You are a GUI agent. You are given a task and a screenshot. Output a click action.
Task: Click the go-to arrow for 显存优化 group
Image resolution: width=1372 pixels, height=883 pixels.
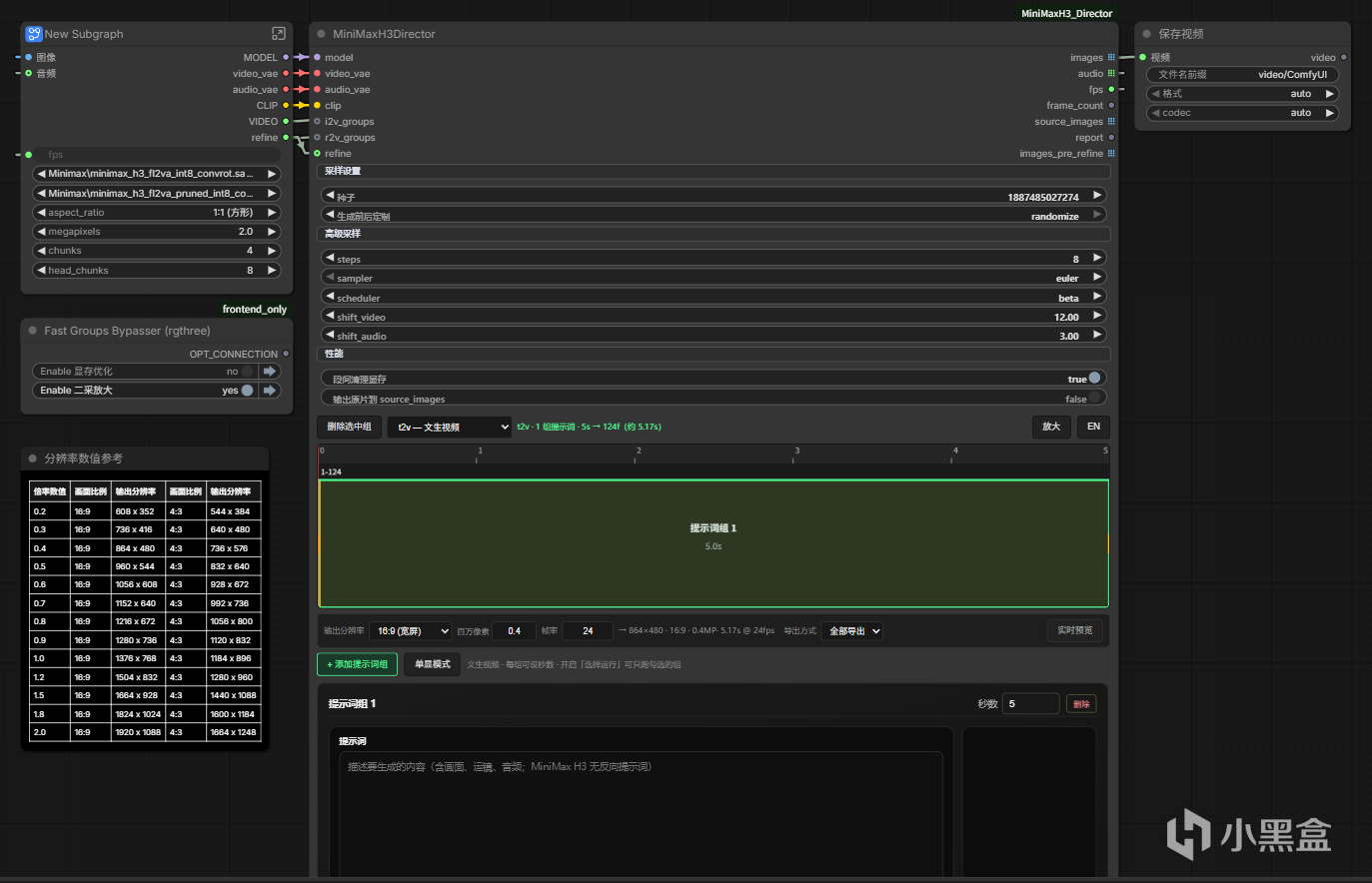(270, 371)
